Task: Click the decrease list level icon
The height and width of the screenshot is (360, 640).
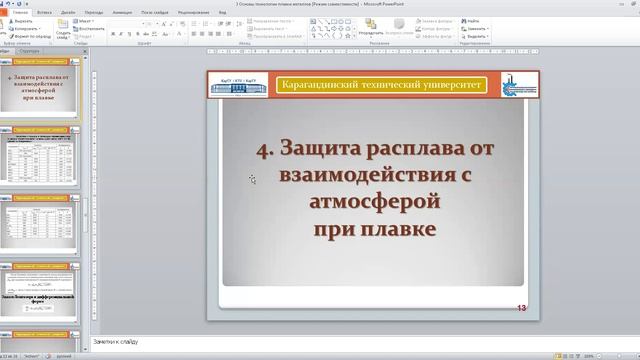Action: click(220, 24)
